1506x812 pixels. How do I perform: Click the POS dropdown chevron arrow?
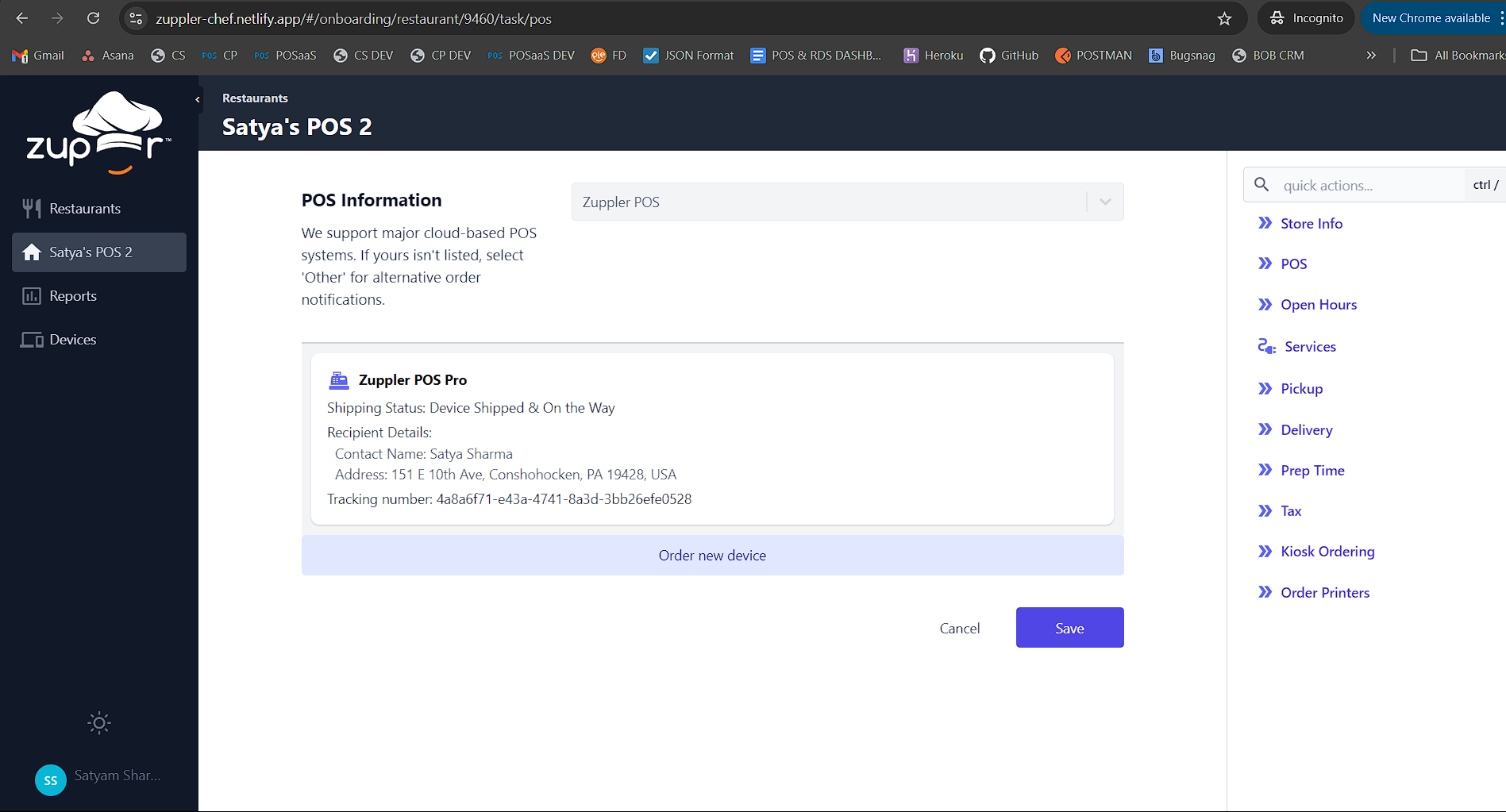pyautogui.click(x=1105, y=202)
